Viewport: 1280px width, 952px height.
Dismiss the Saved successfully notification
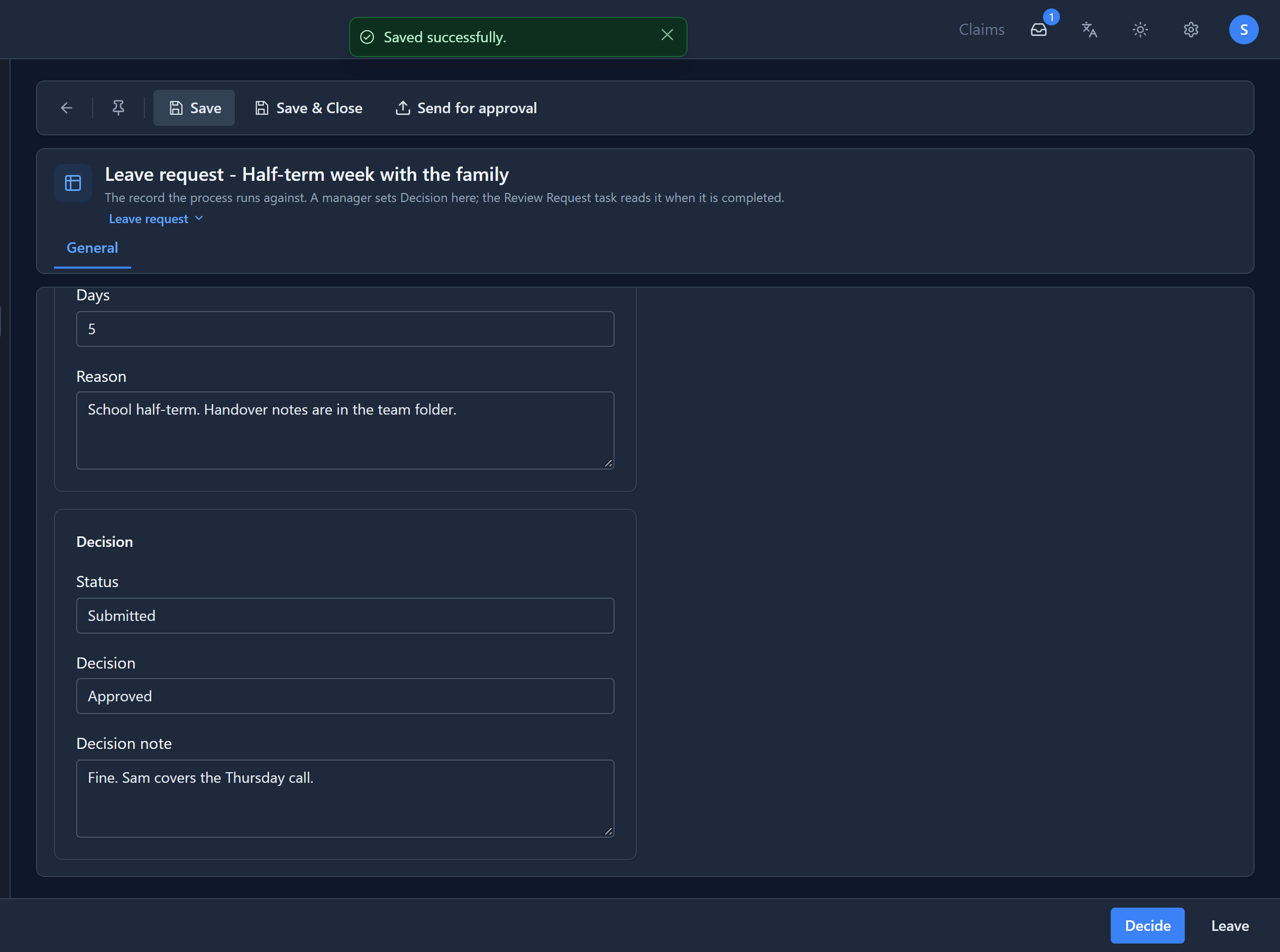point(667,35)
